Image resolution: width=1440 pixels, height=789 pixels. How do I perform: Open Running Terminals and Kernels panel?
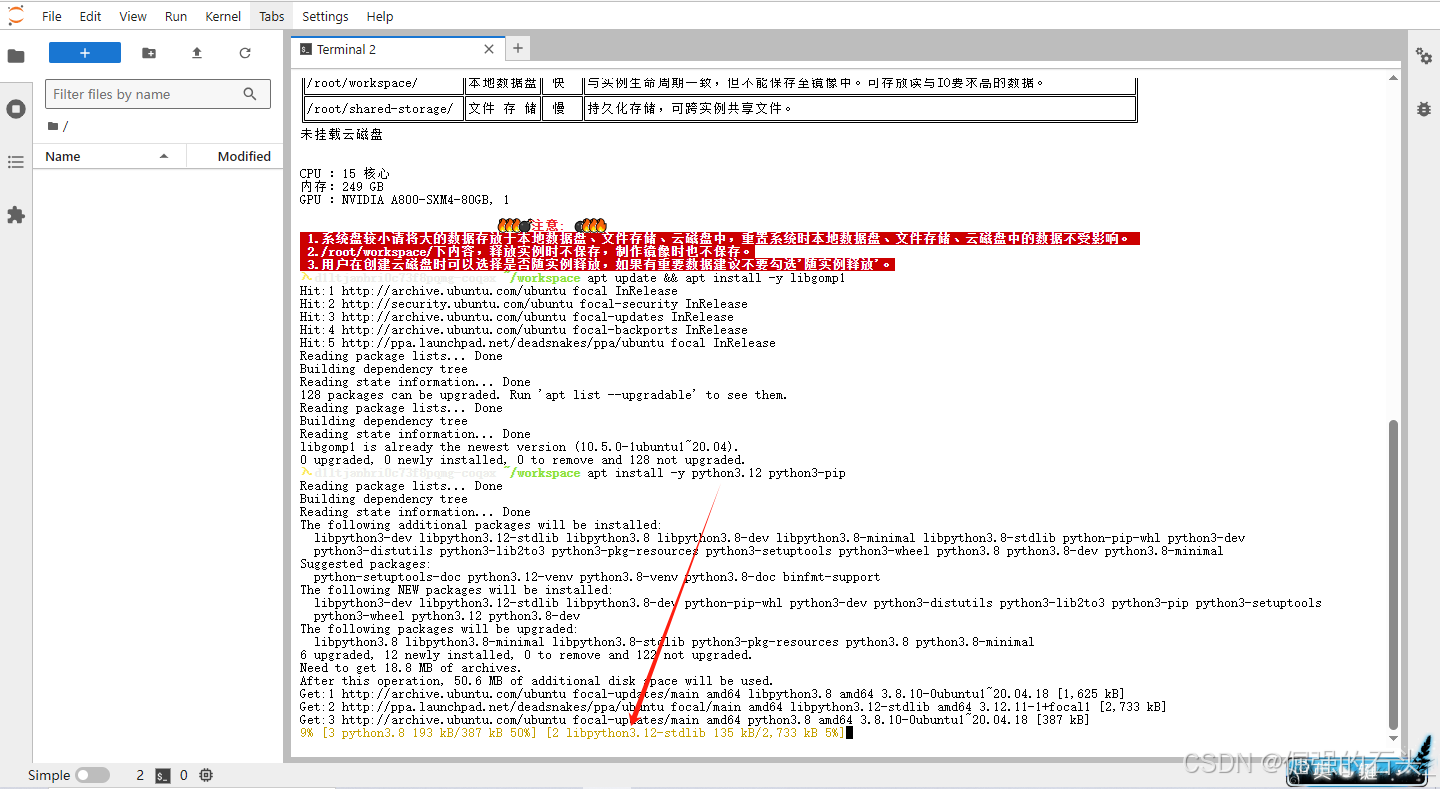[16, 109]
